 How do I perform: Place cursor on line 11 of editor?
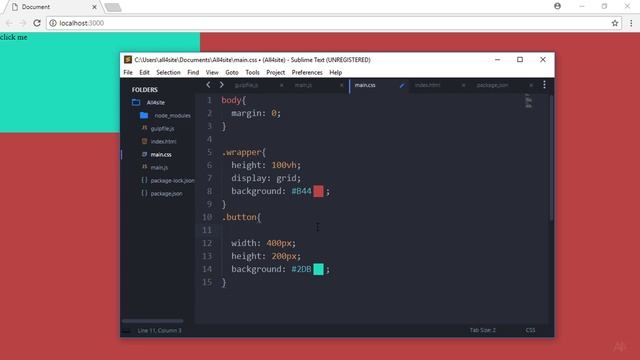(x=371, y=230)
